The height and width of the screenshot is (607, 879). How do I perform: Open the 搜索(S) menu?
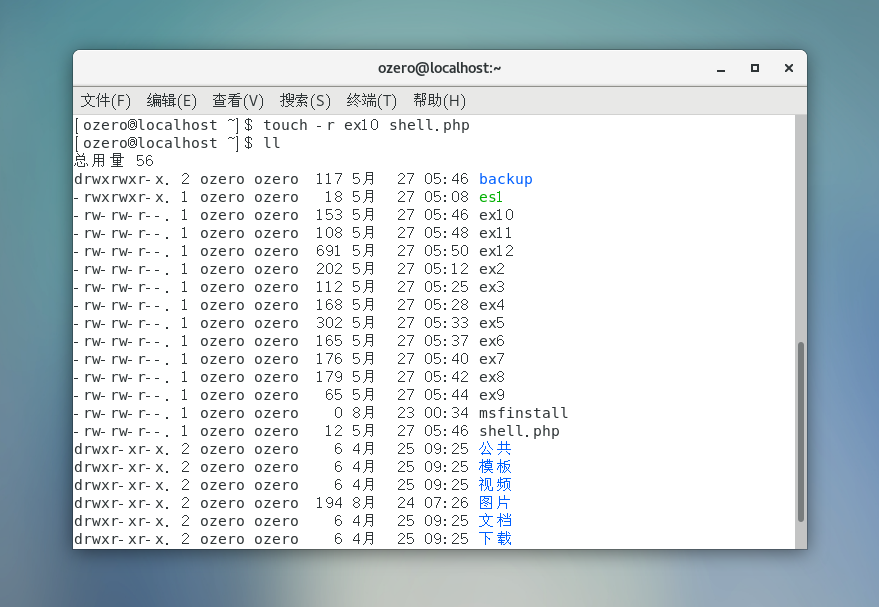tap(305, 101)
